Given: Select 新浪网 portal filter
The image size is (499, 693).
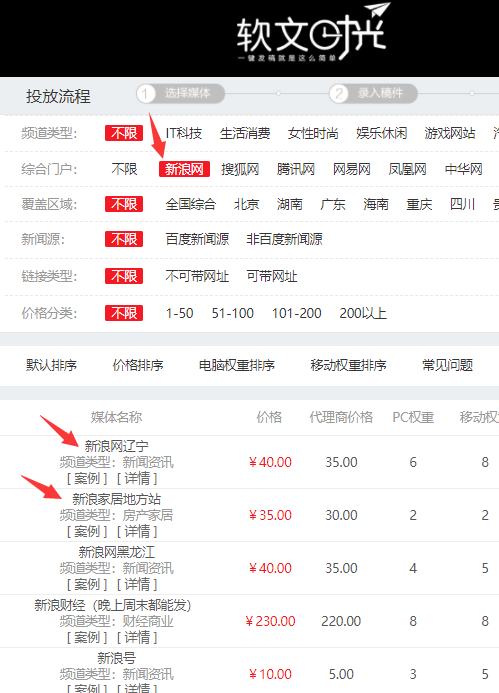Looking at the screenshot, I should point(184,169).
